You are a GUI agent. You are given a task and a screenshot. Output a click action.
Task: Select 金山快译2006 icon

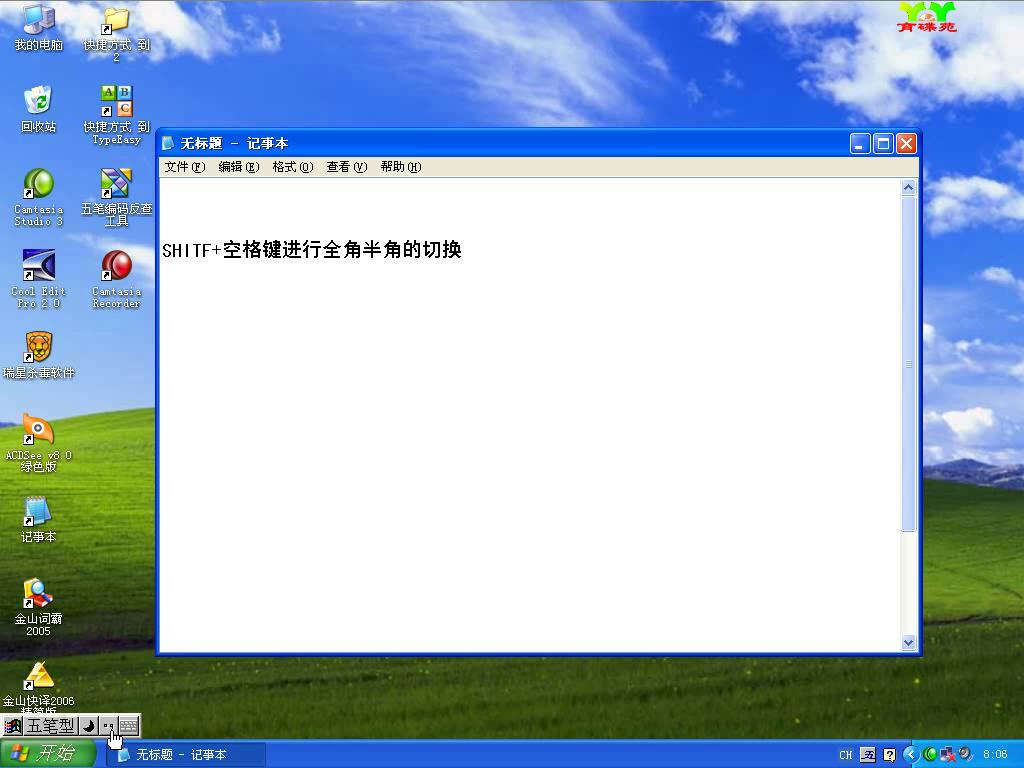39,688
